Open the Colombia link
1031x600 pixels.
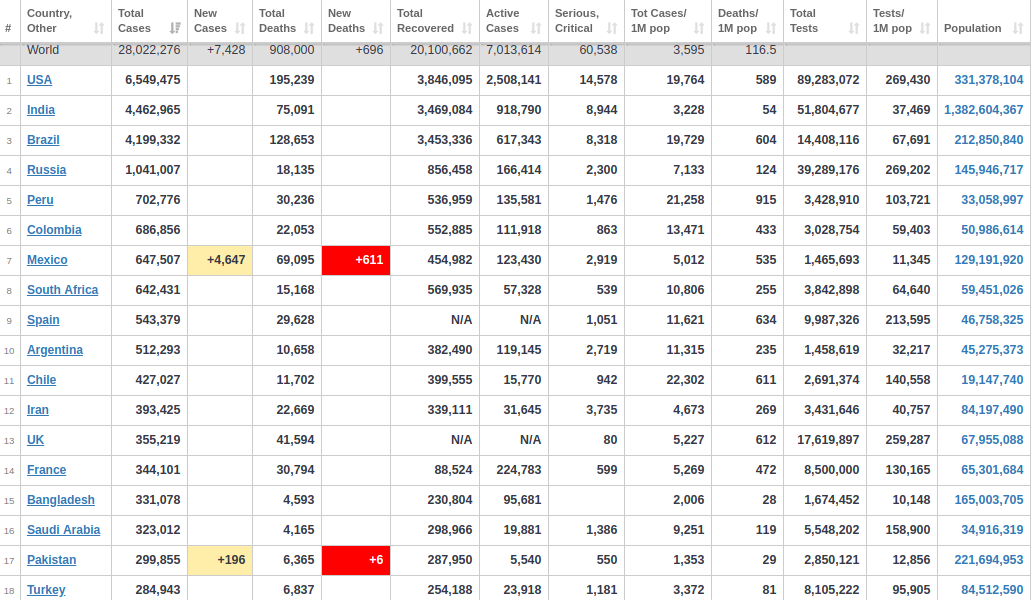(55, 230)
